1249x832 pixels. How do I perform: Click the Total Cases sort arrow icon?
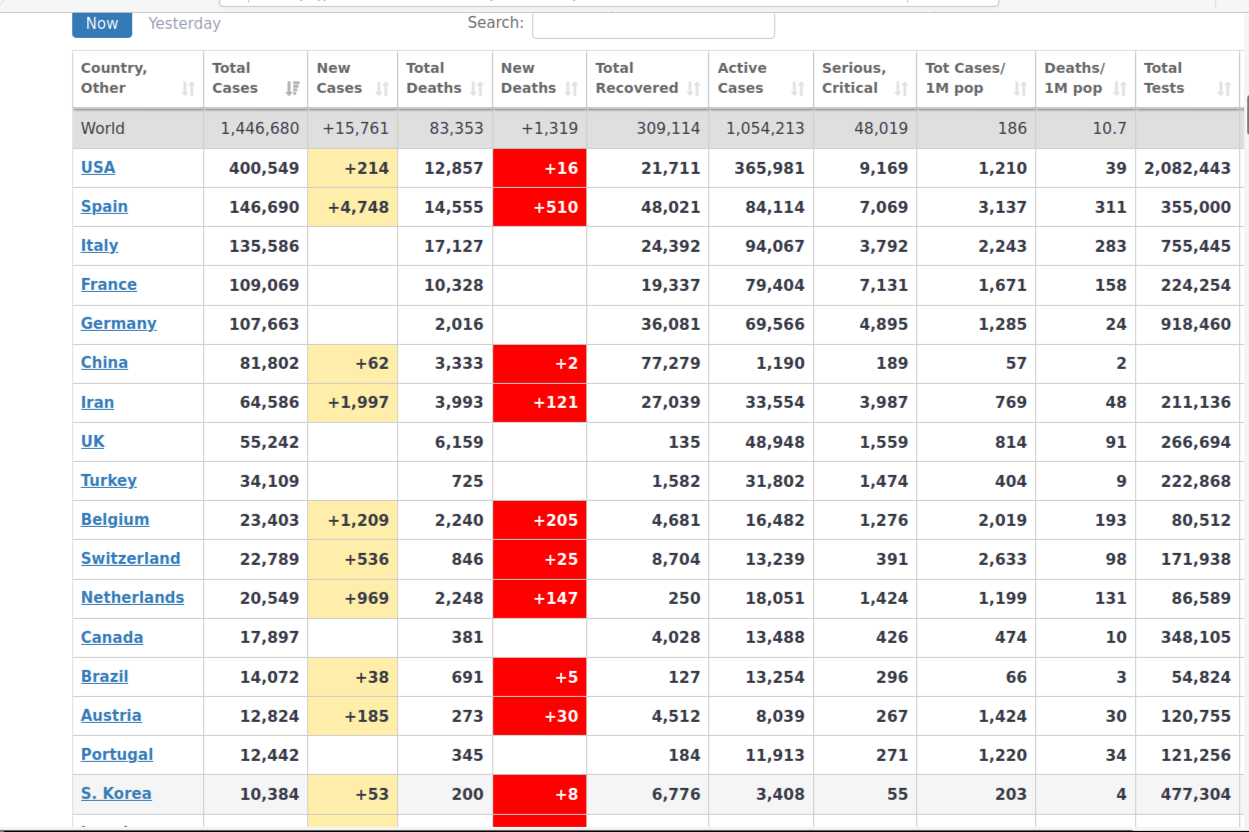292,89
